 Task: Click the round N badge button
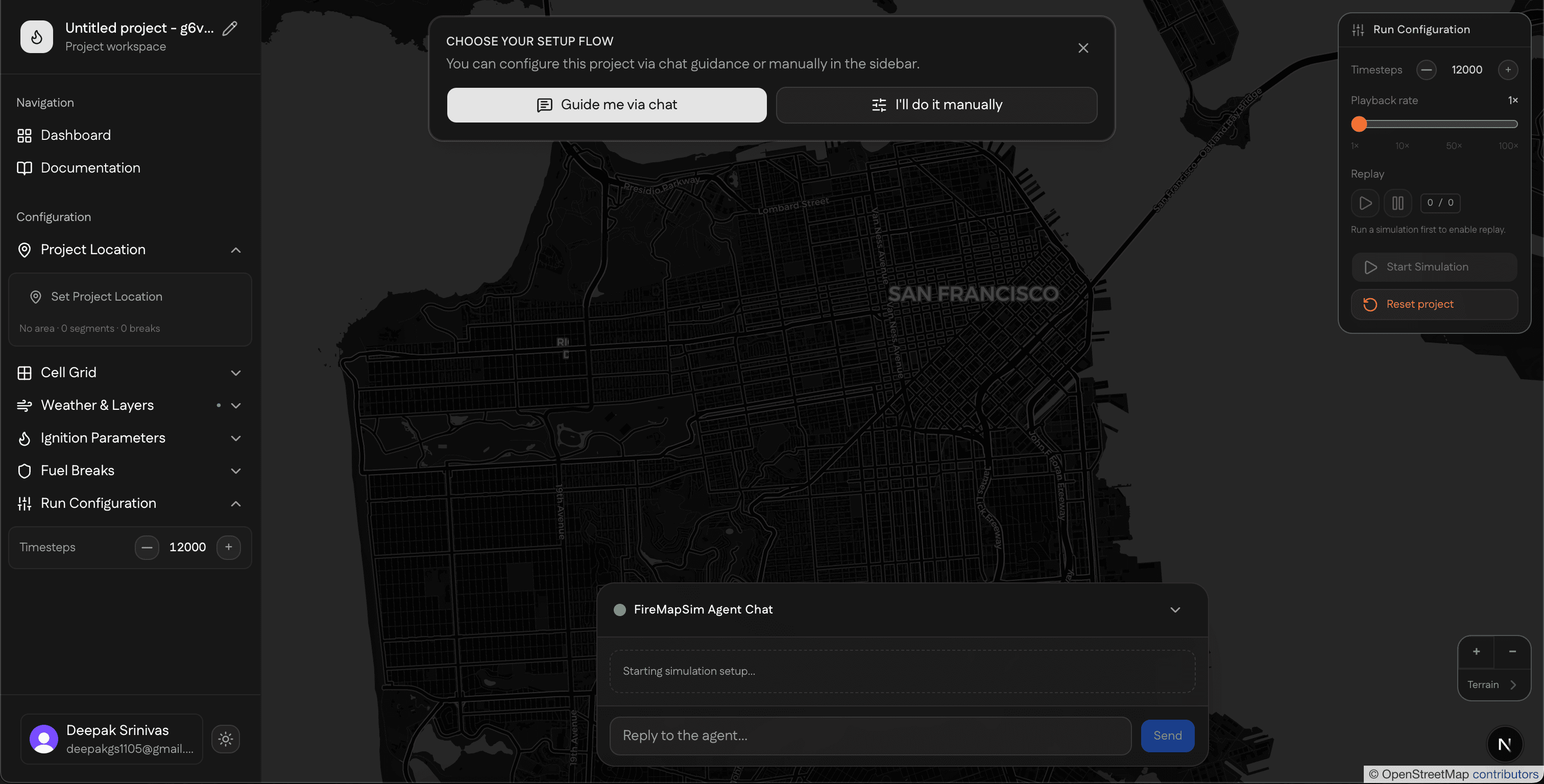(1505, 744)
